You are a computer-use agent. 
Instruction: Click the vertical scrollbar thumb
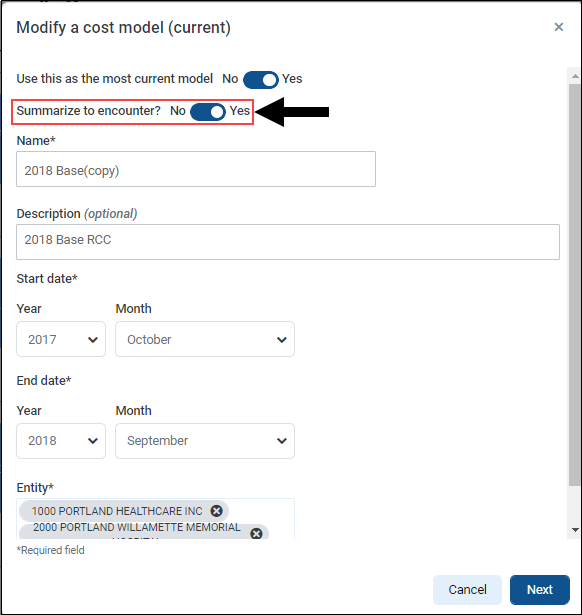click(x=575, y=285)
